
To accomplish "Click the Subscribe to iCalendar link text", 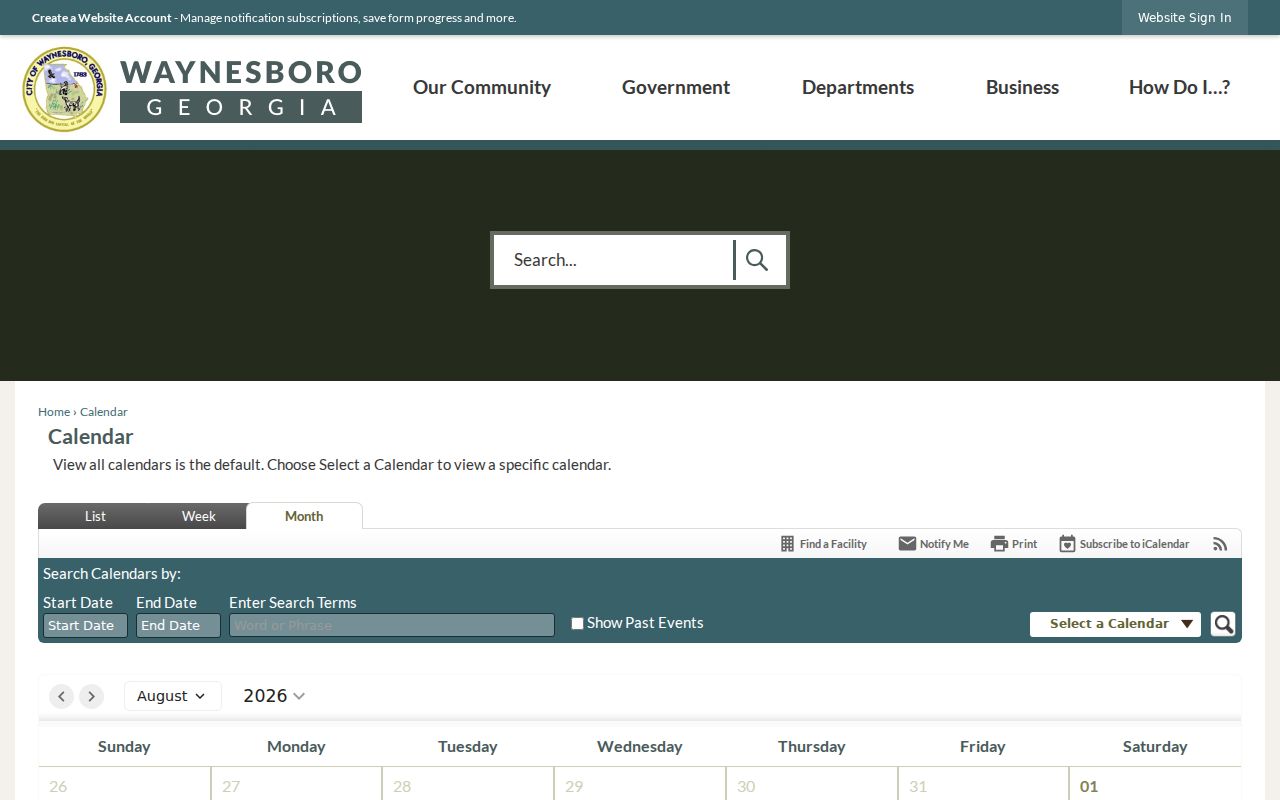I will point(1135,544).
